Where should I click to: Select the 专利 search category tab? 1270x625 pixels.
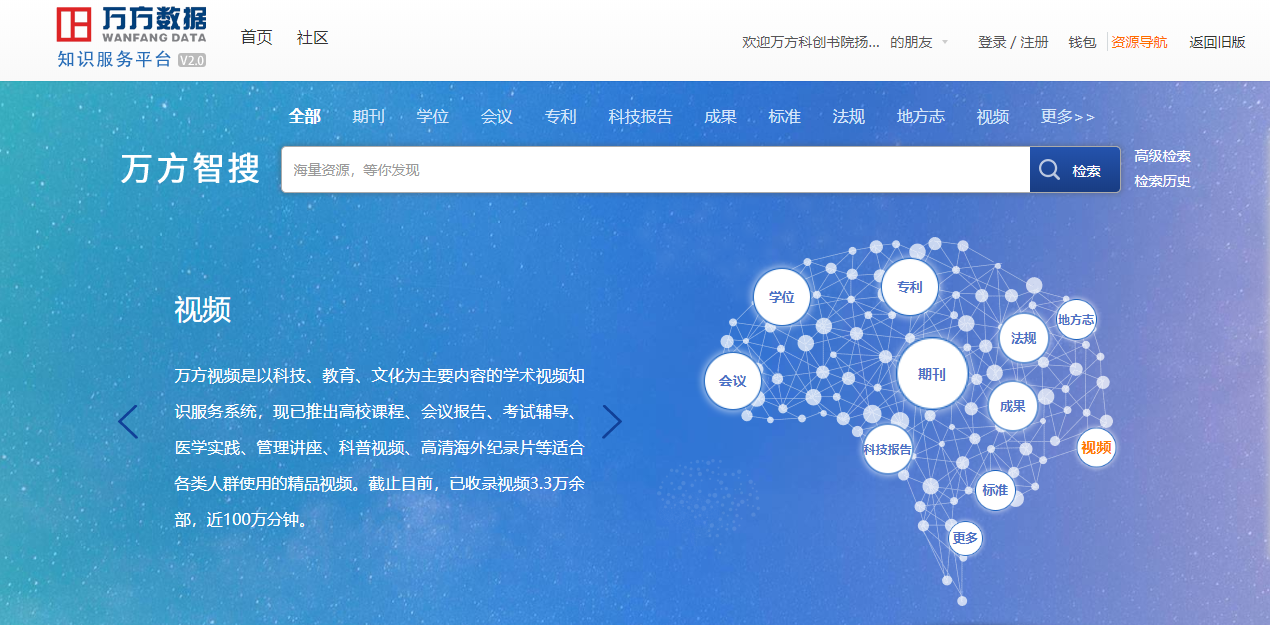(x=560, y=117)
